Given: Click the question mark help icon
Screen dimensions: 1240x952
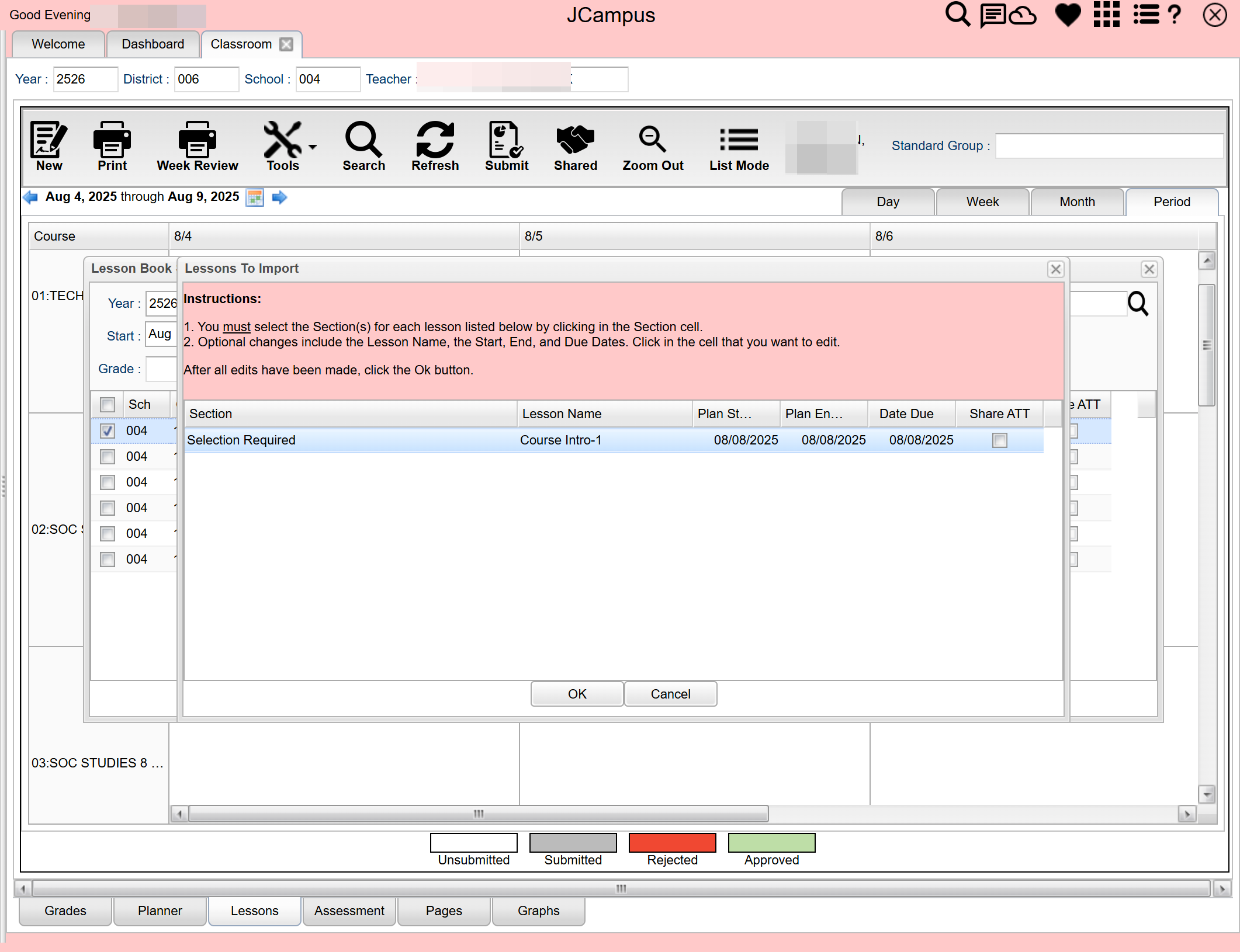Looking at the screenshot, I should tap(1175, 15).
